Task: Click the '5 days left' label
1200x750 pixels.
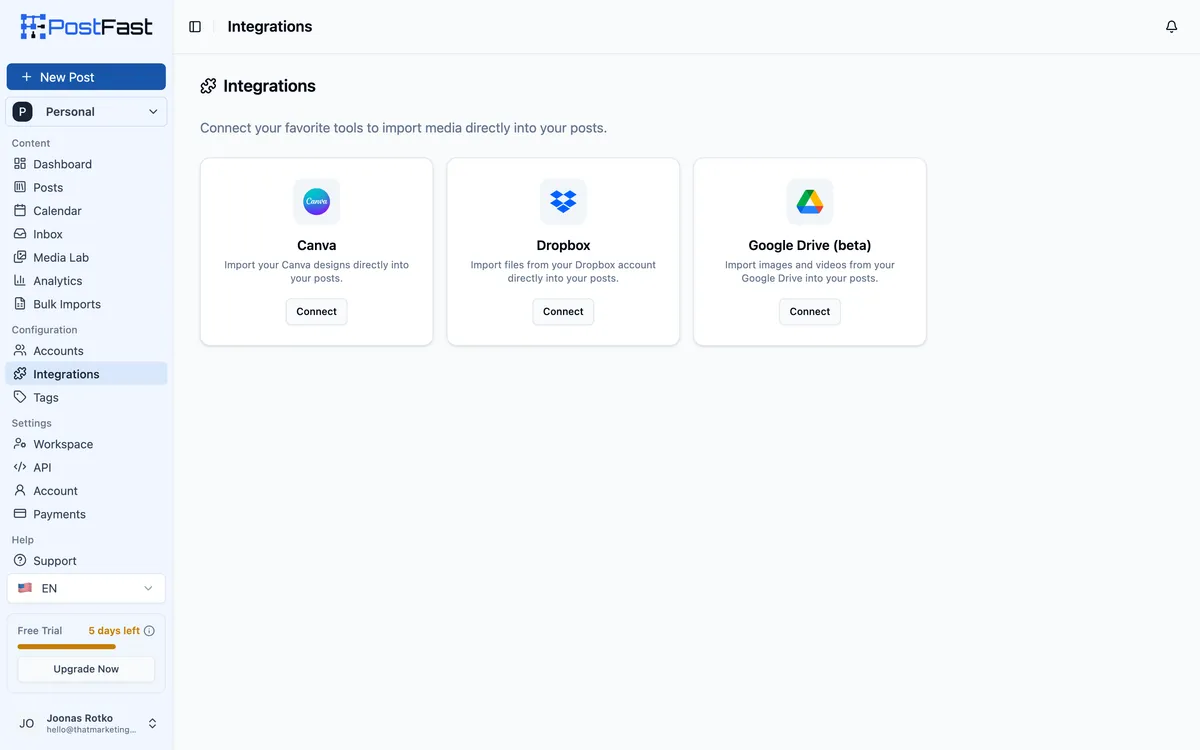Action: click(114, 631)
